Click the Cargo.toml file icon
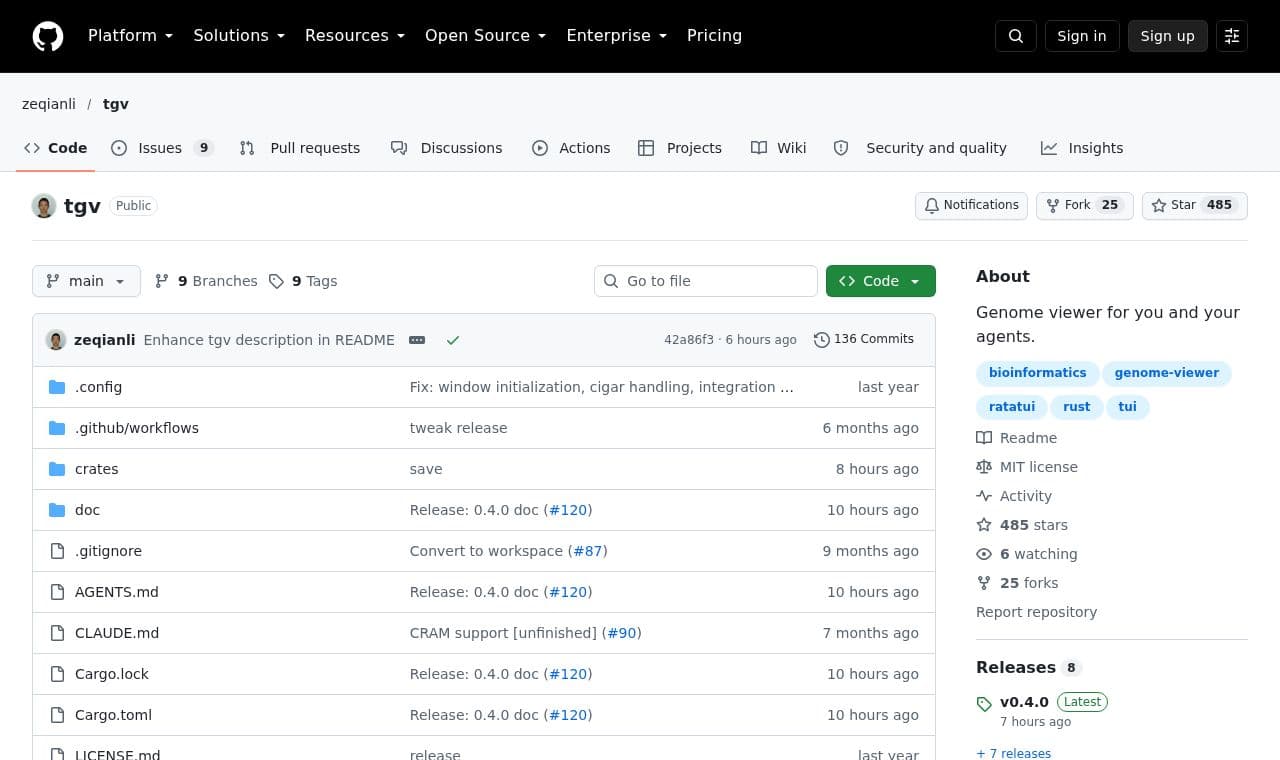The height and width of the screenshot is (760, 1280). [57, 715]
